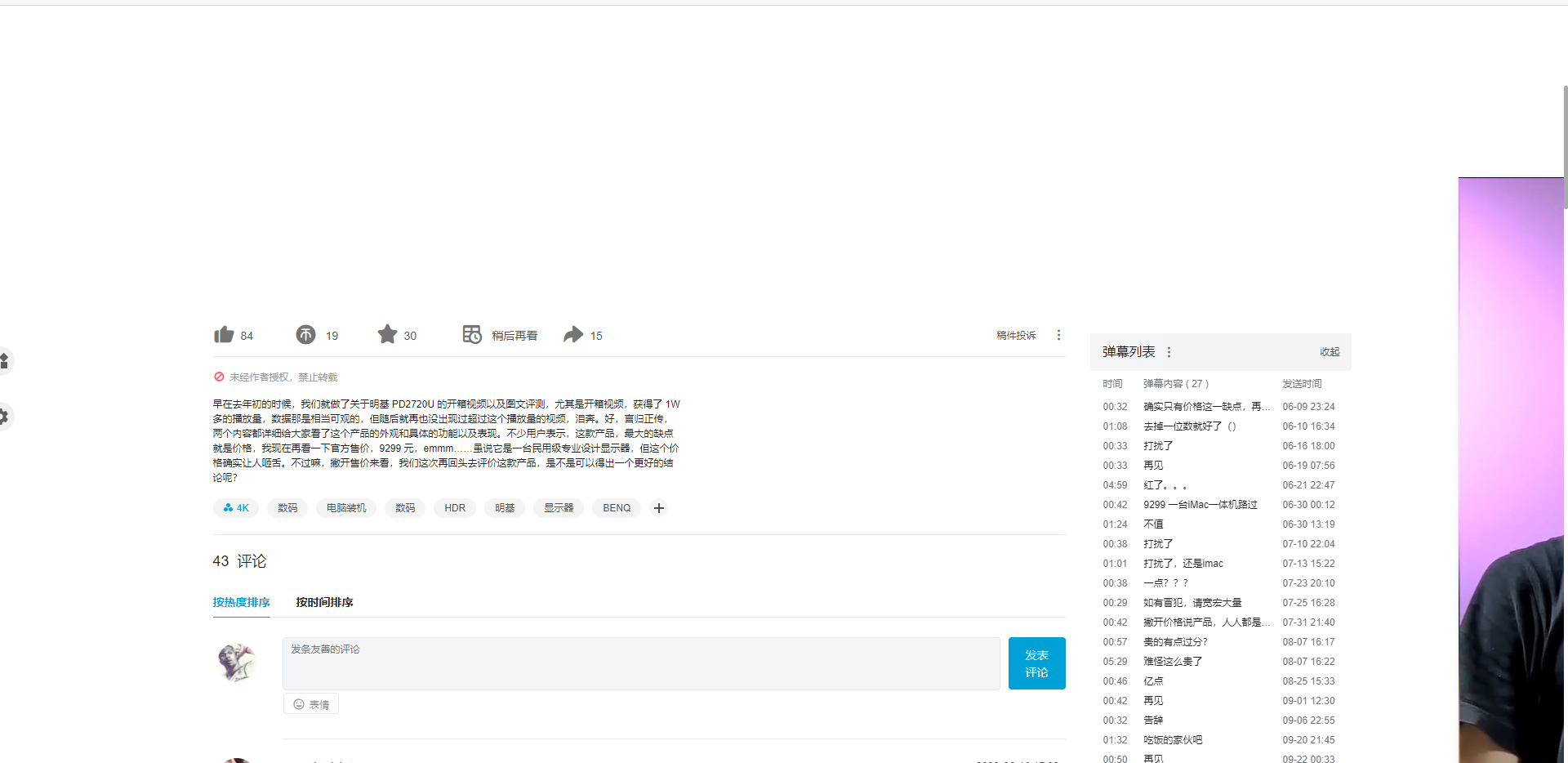
Task: Give a coin using the 不-coin icon
Action: pos(305,335)
